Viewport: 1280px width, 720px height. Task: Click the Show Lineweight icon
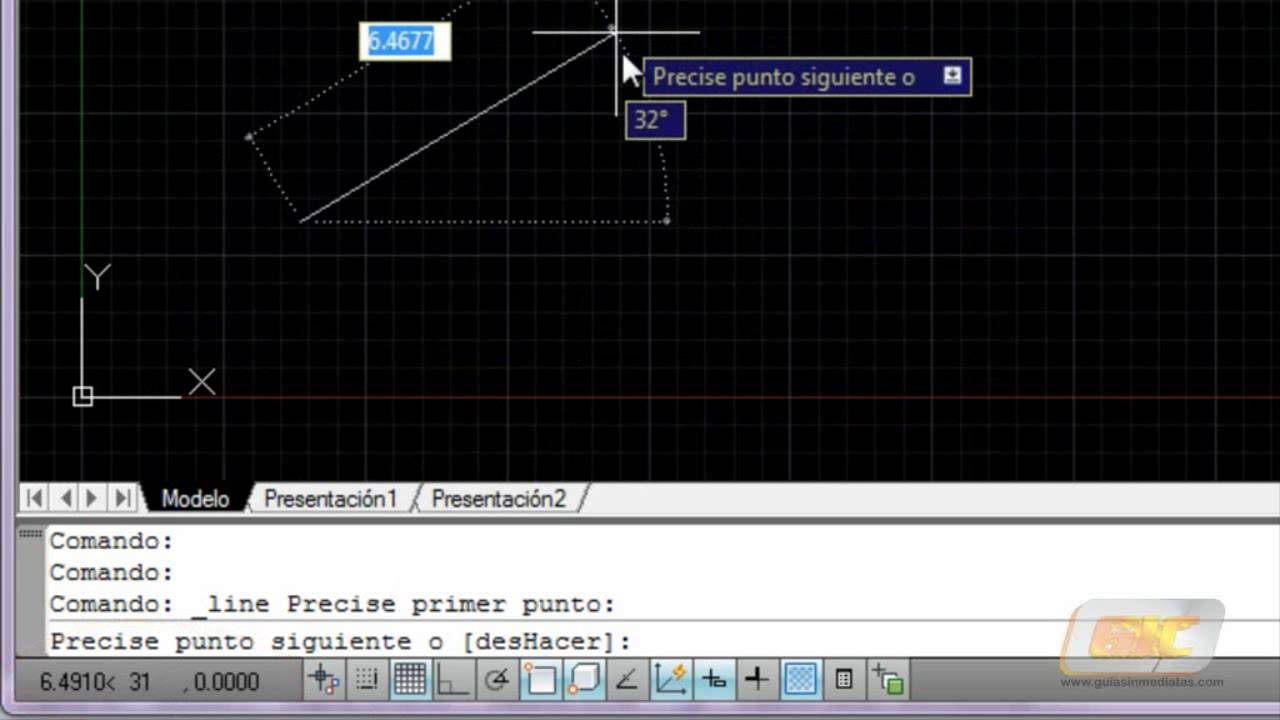[x=756, y=680]
